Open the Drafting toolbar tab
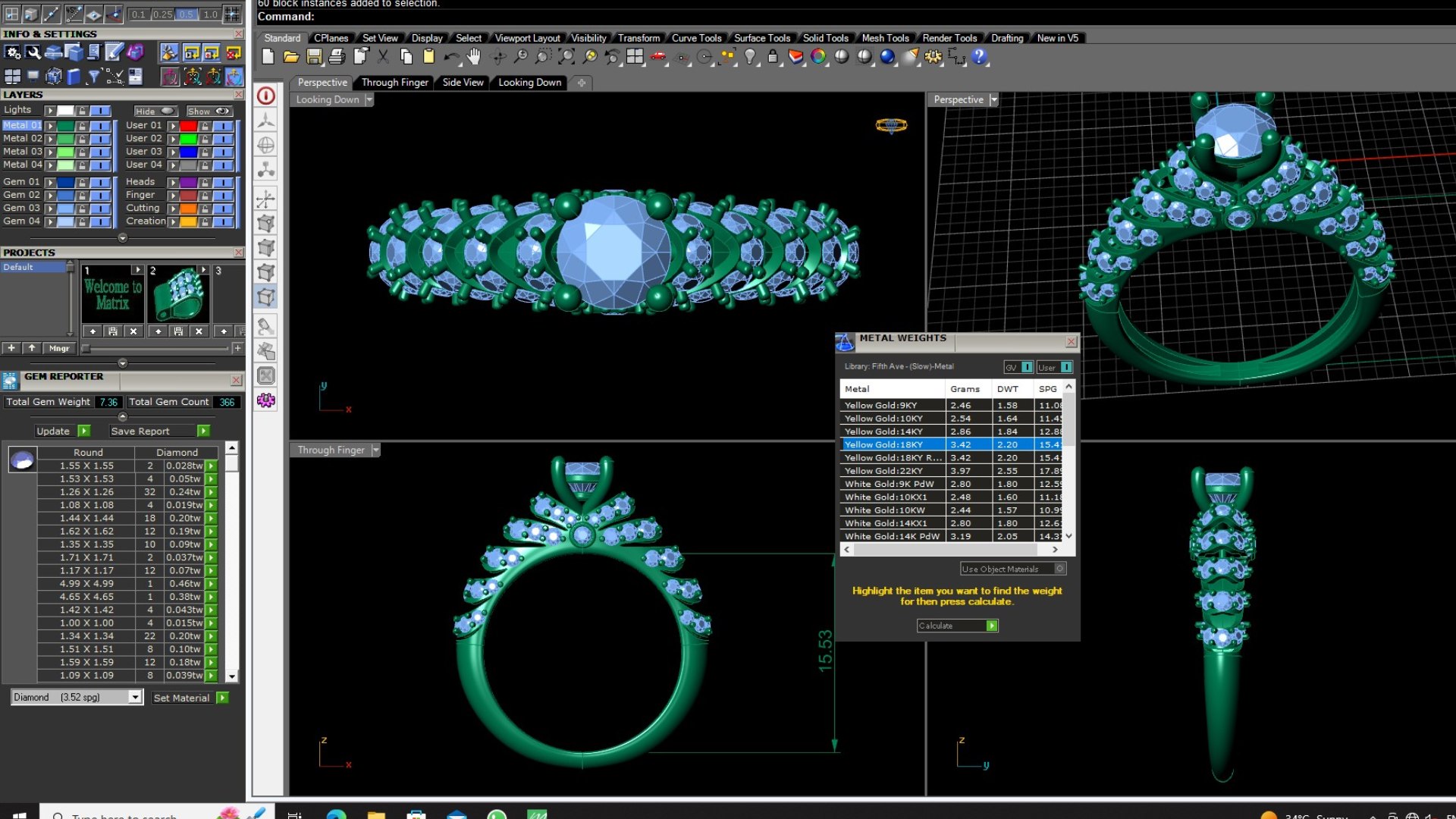This screenshot has width=1456, height=819. point(1007,38)
